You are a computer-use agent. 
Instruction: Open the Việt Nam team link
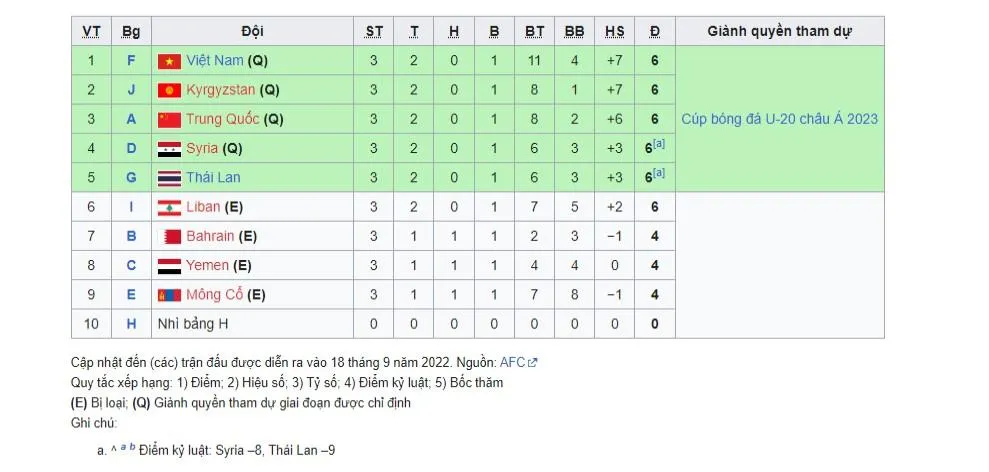pyautogui.click(x=214, y=61)
